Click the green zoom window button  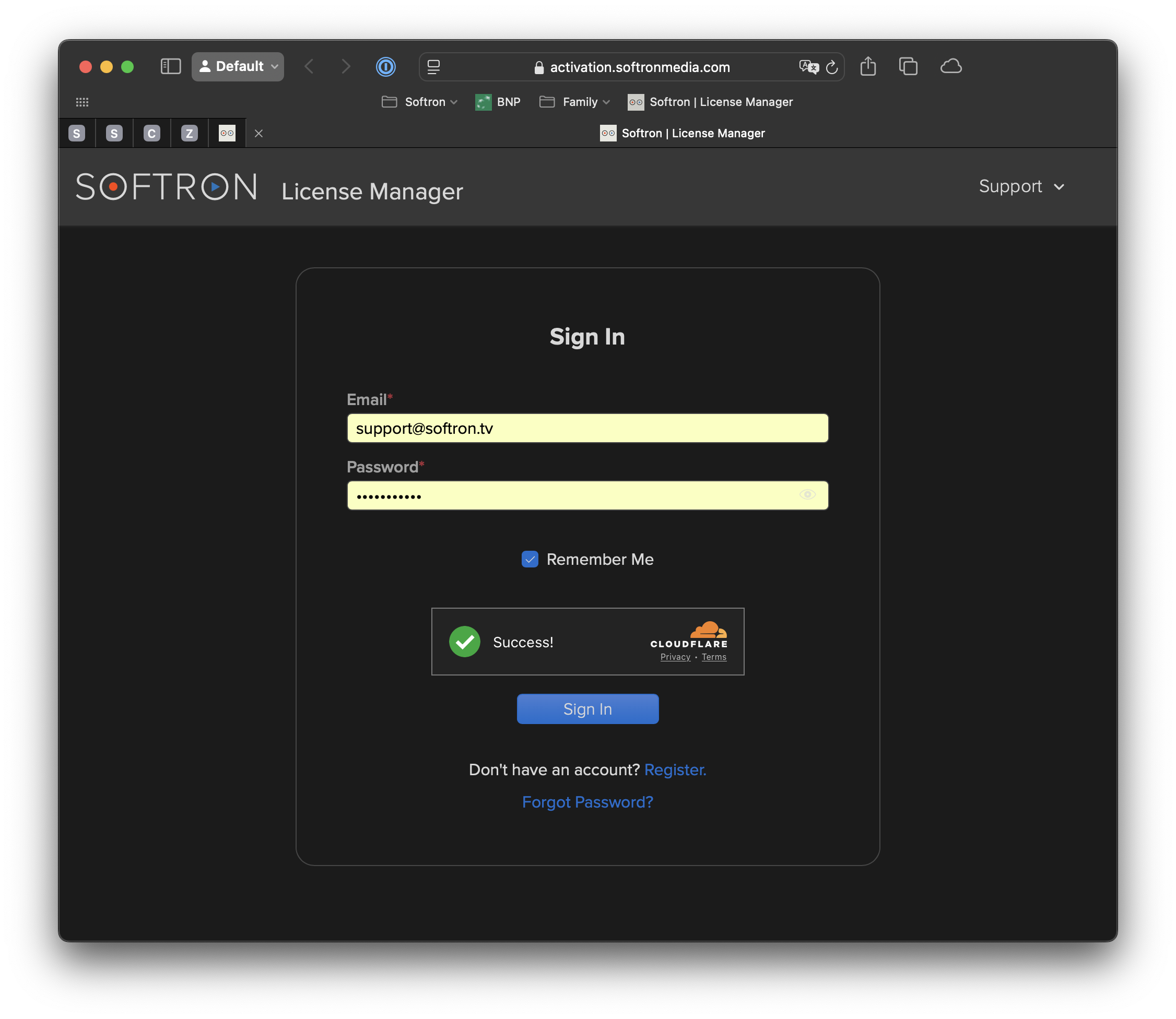pyautogui.click(x=127, y=66)
